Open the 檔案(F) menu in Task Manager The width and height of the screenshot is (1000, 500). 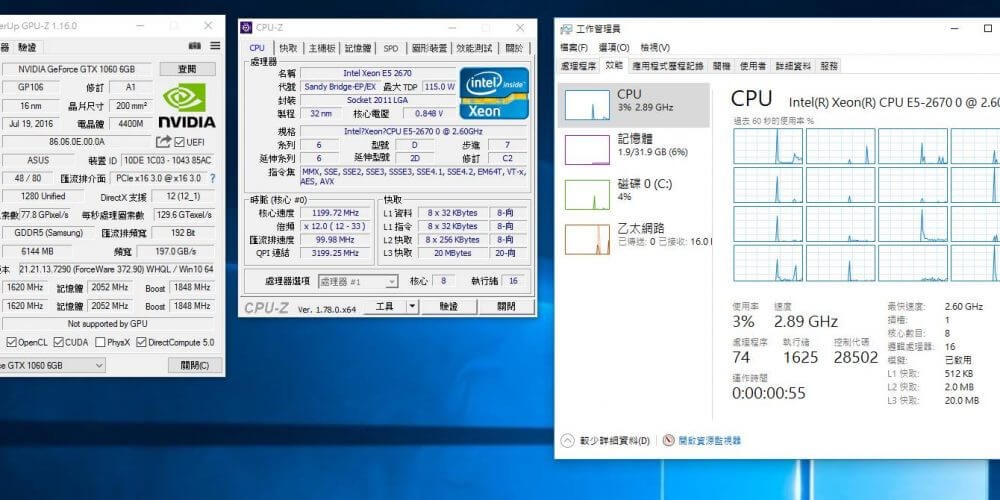(573, 48)
